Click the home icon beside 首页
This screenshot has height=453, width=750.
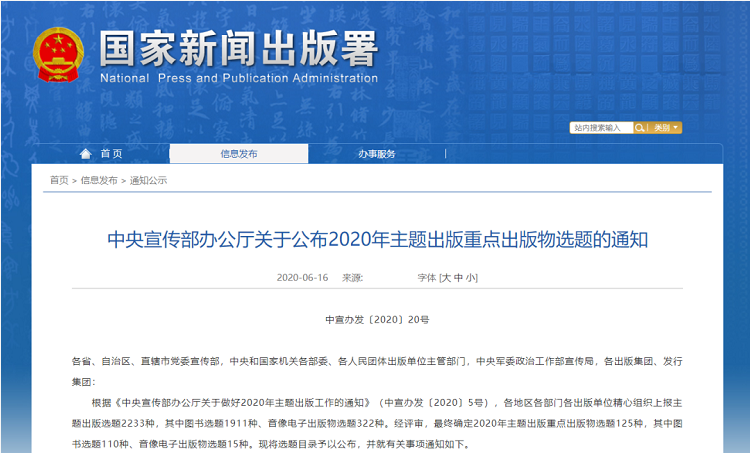click(86, 154)
